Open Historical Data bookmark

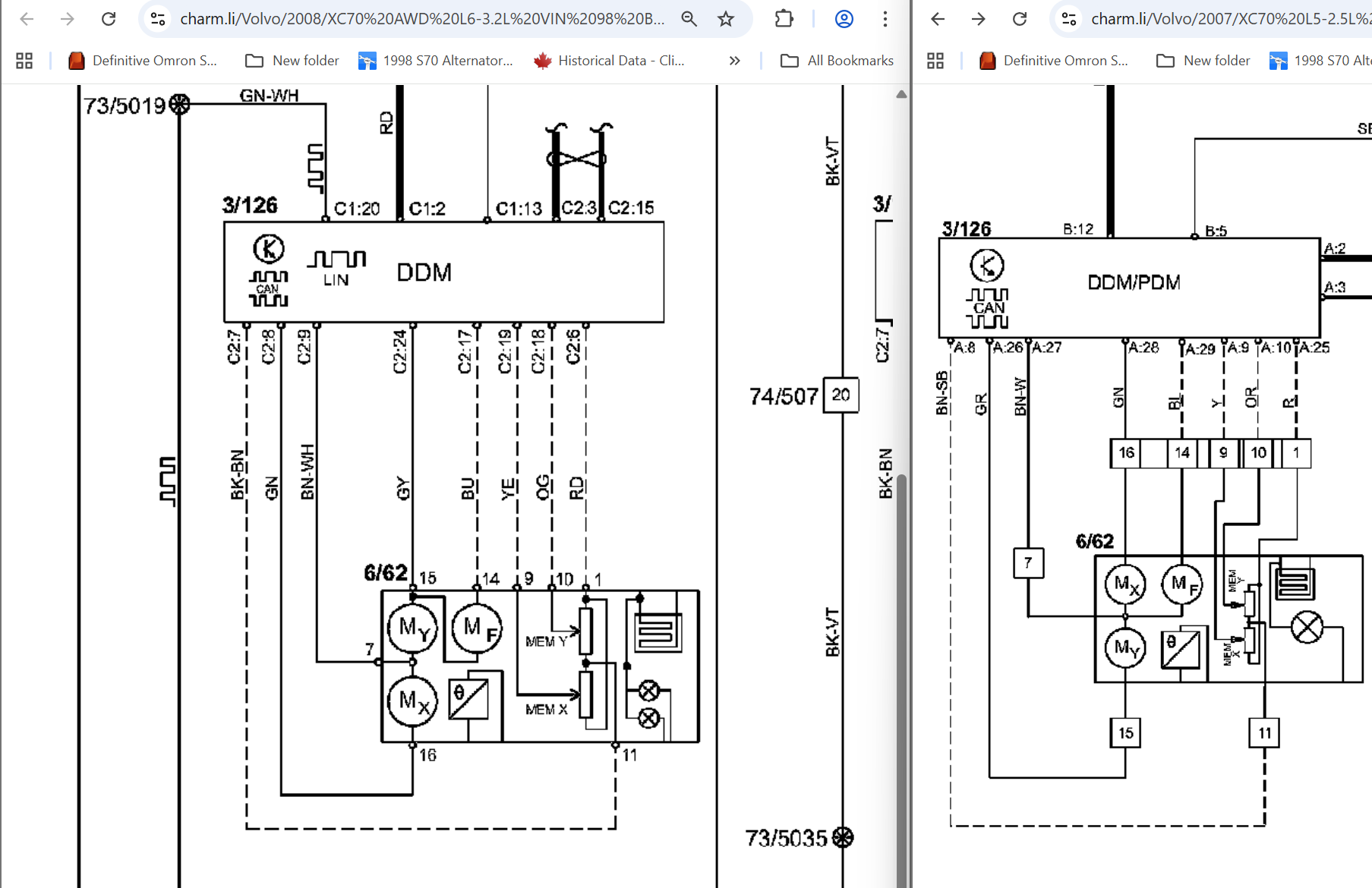610,61
